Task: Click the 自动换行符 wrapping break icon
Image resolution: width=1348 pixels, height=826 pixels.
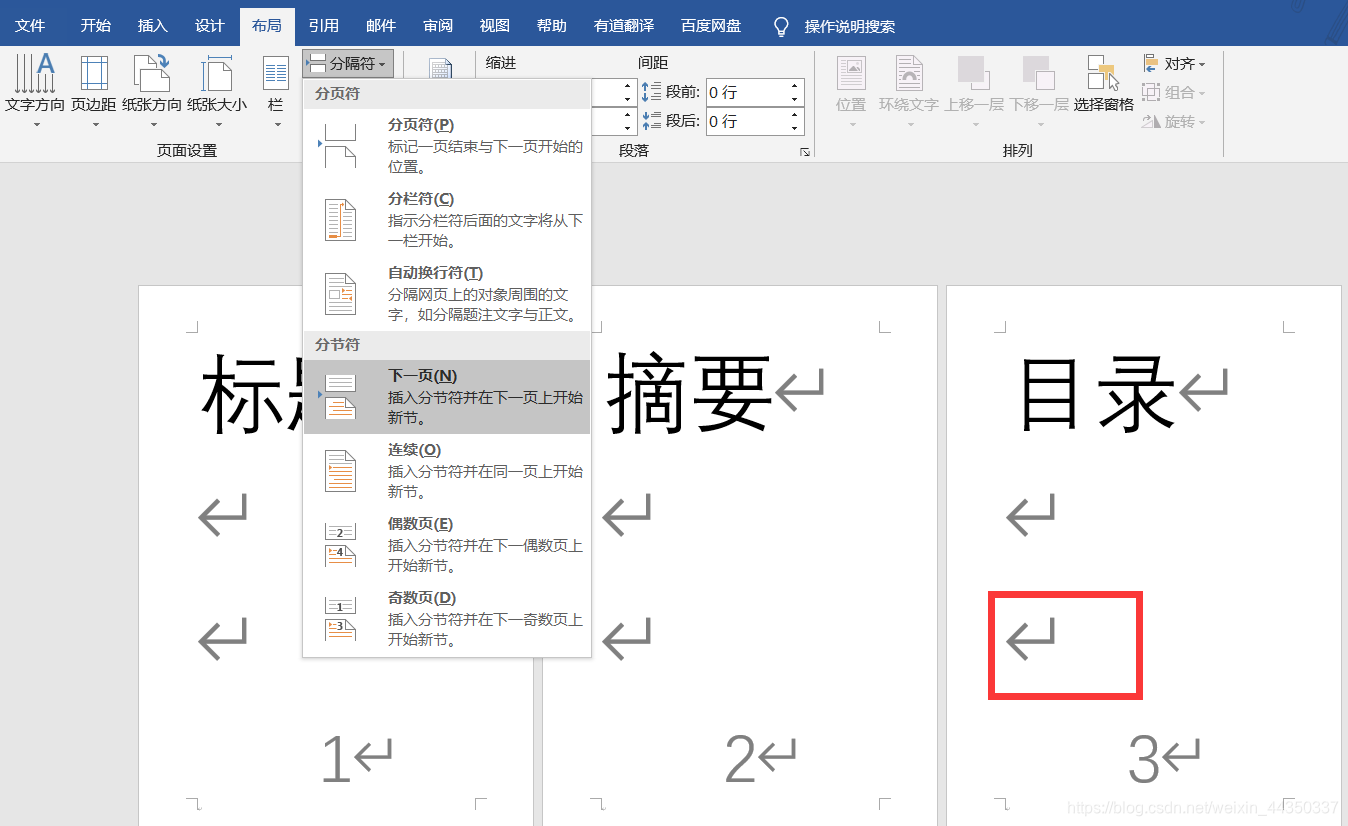Action: click(x=340, y=294)
